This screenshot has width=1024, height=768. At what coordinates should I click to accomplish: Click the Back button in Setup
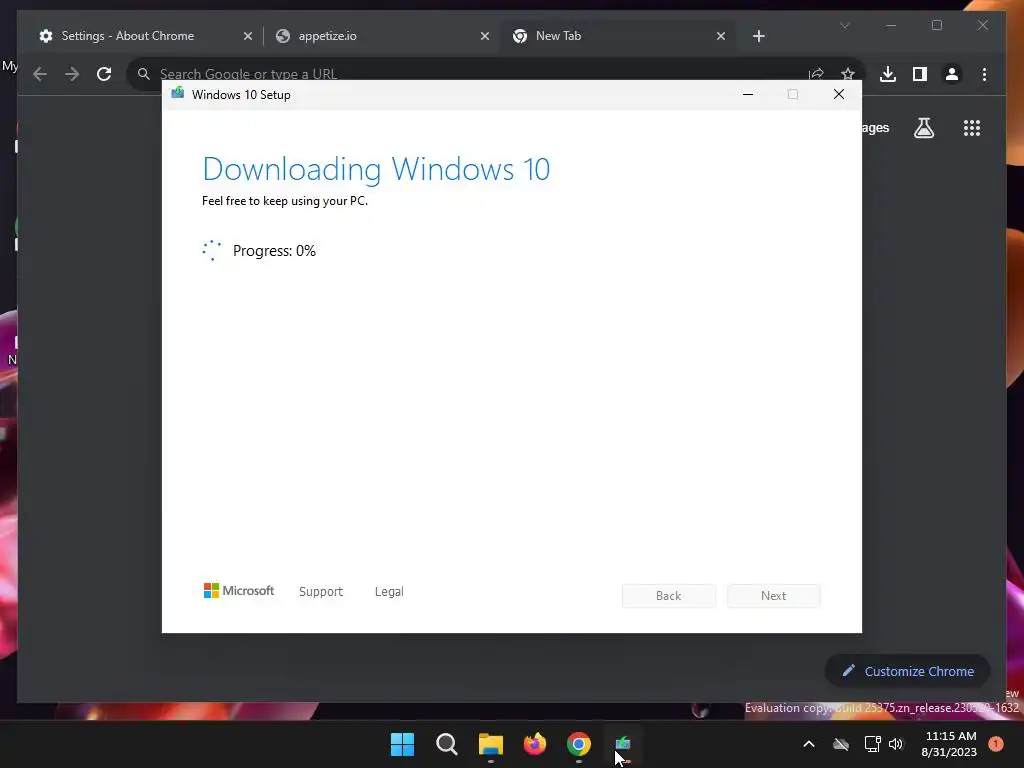pyautogui.click(x=668, y=596)
